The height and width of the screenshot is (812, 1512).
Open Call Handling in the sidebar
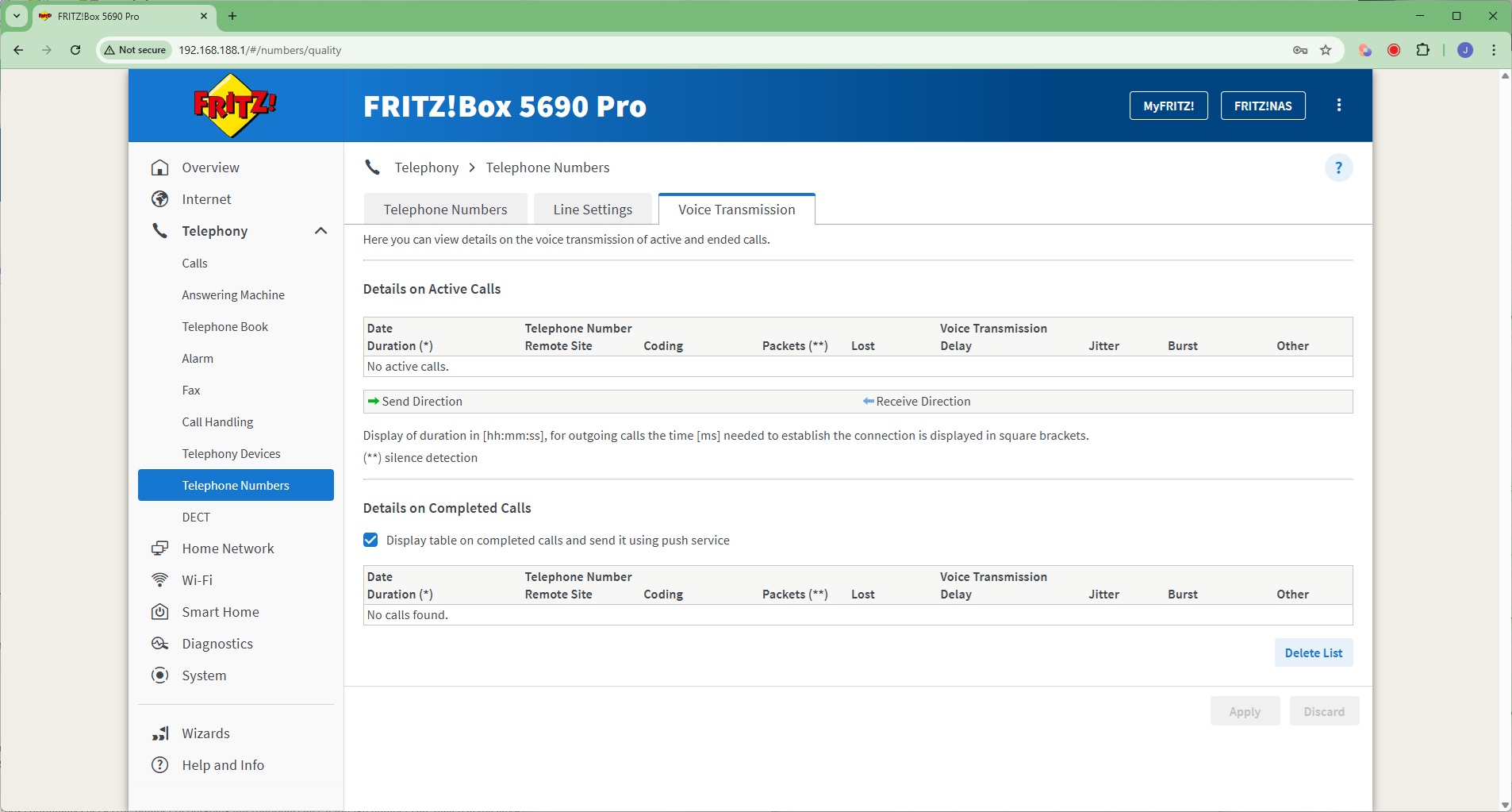[x=217, y=422]
